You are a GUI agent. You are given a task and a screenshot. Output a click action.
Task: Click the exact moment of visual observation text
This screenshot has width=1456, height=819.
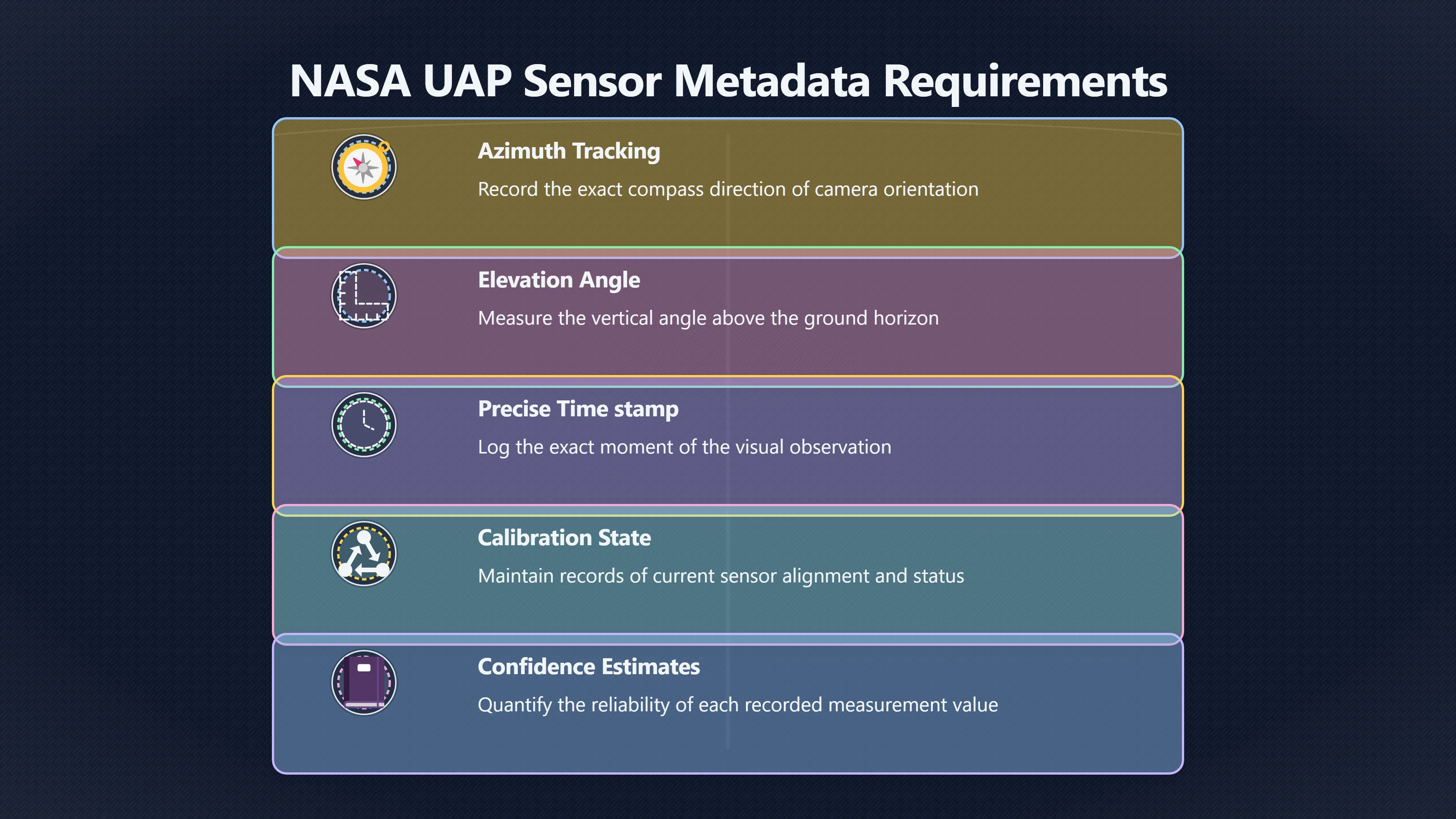pos(684,447)
